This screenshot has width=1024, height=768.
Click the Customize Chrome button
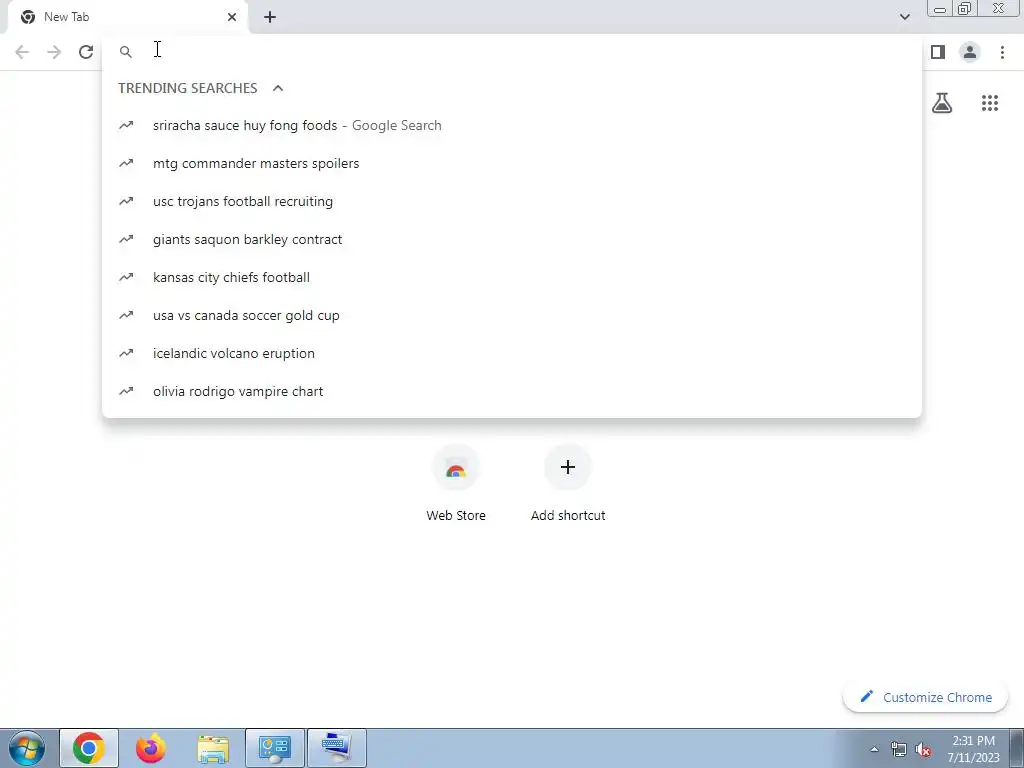(925, 697)
